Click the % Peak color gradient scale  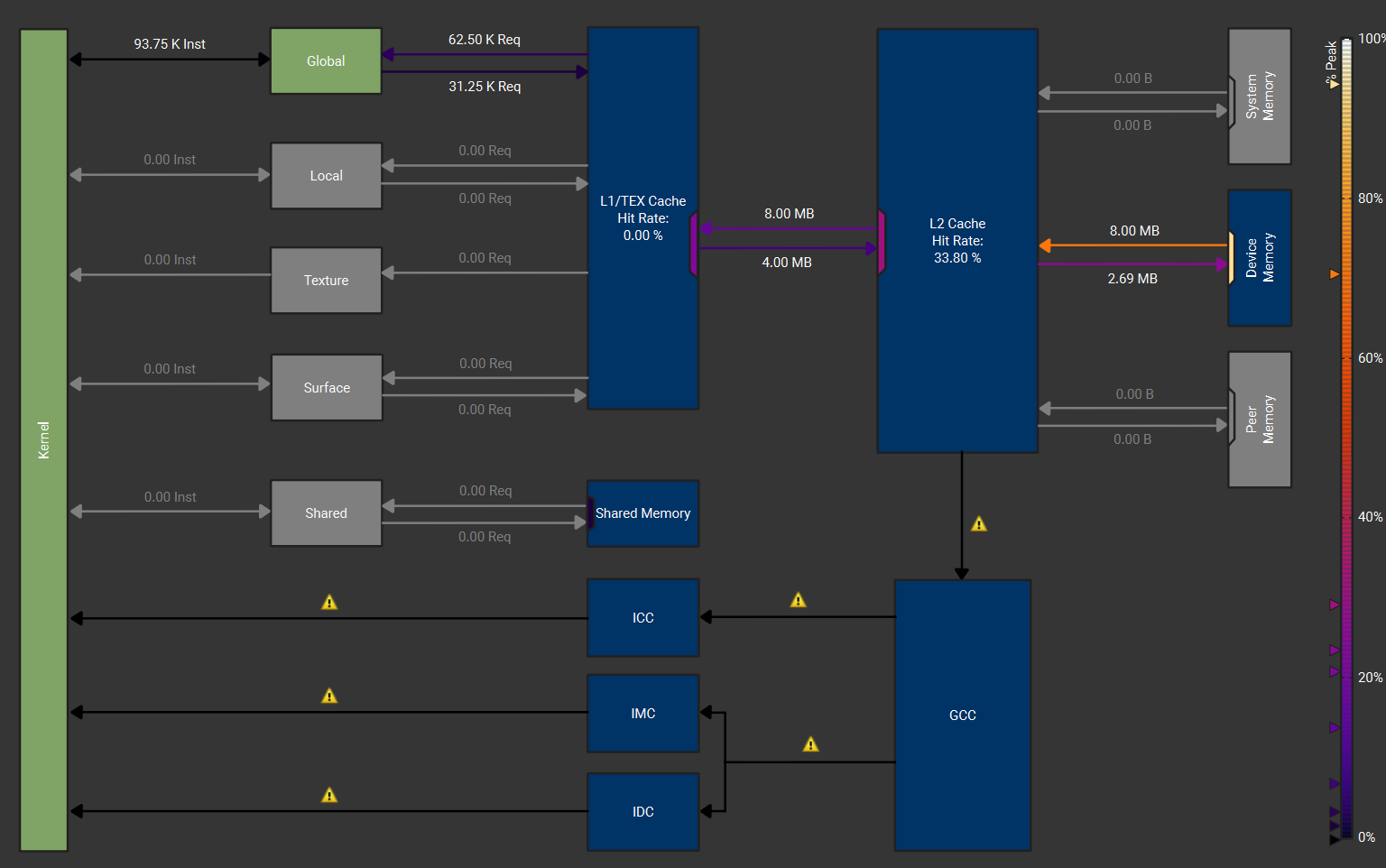(1346, 439)
